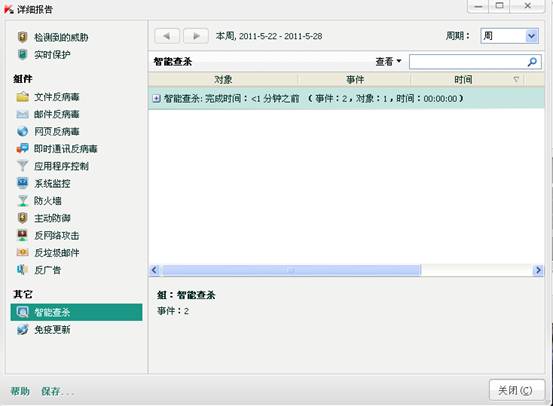
Task: Show the 防火墙 report
Action: coord(48,201)
